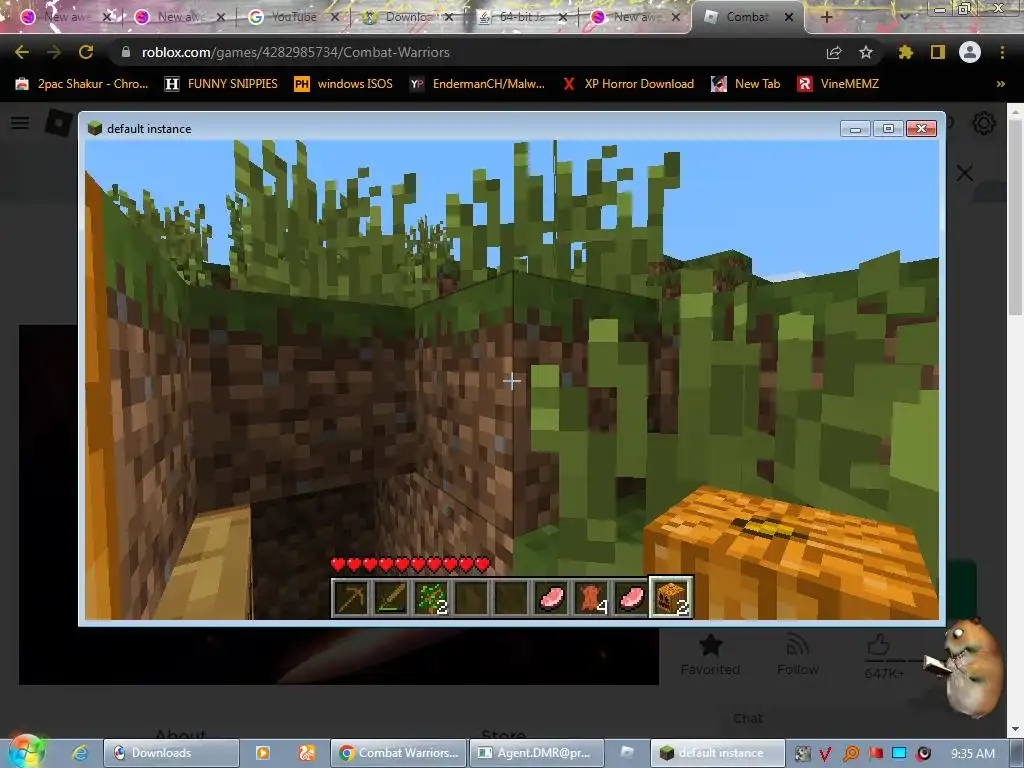Open the VineMEMZ bookmark

(x=839, y=84)
